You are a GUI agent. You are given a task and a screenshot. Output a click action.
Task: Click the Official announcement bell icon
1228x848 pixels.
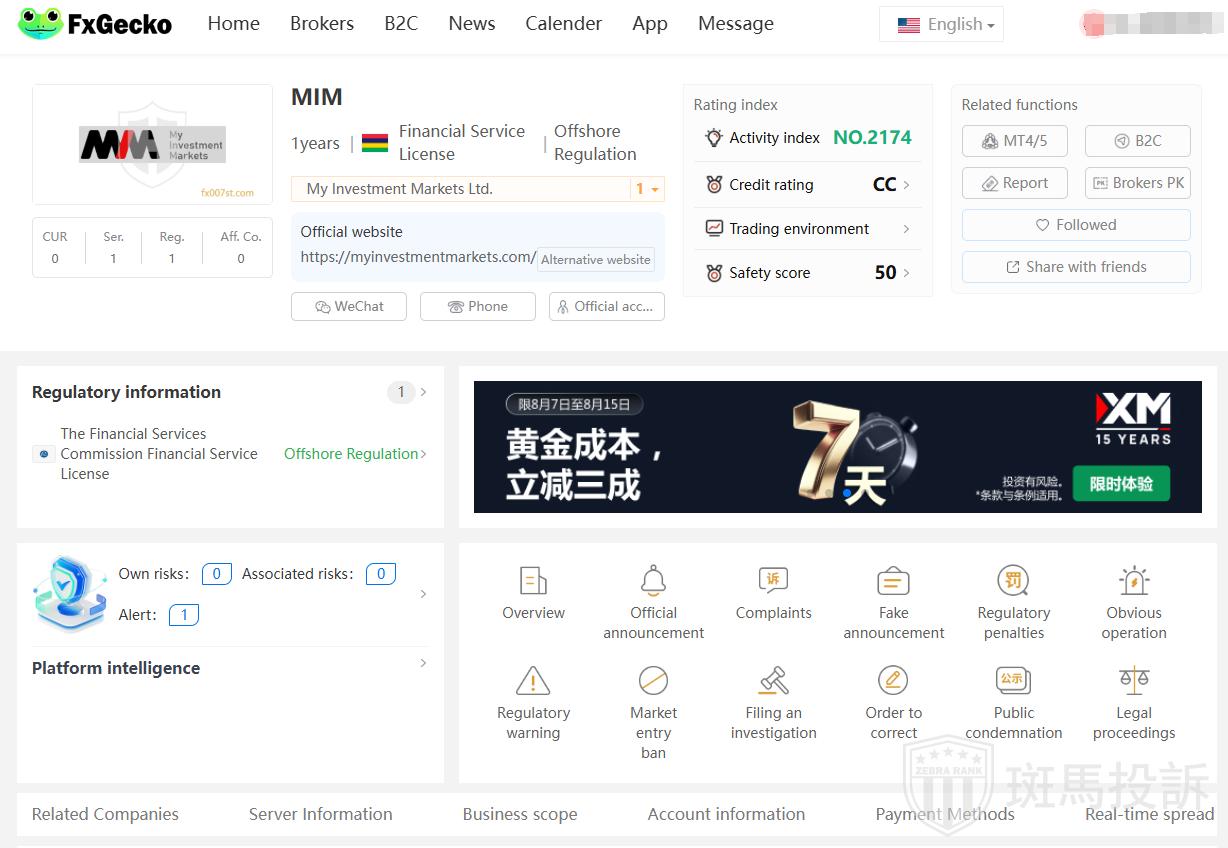point(653,581)
